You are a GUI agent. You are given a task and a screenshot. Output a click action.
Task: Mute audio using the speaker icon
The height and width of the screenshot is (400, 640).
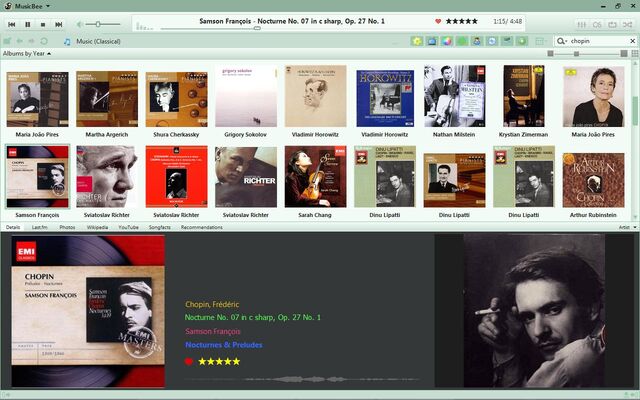80,24
